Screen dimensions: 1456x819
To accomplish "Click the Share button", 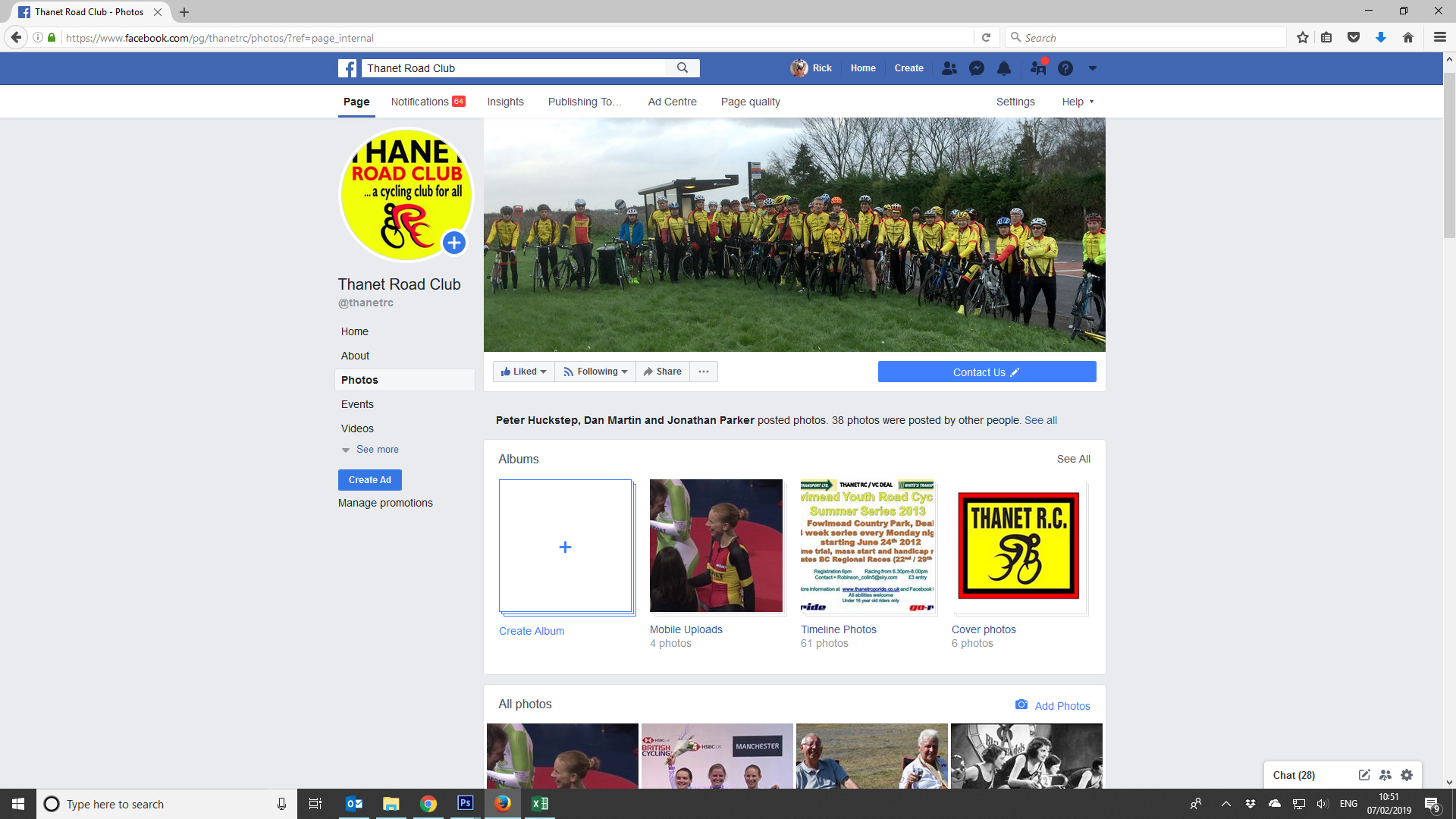I will pos(663,372).
